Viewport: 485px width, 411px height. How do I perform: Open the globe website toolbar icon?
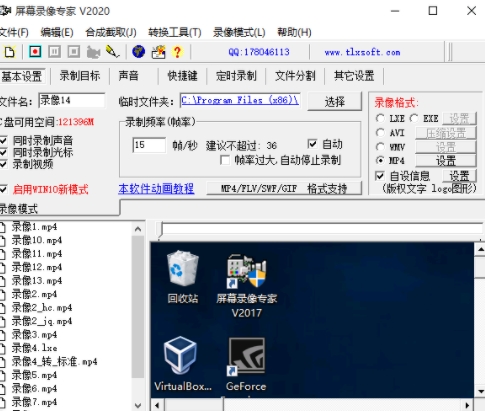138,52
